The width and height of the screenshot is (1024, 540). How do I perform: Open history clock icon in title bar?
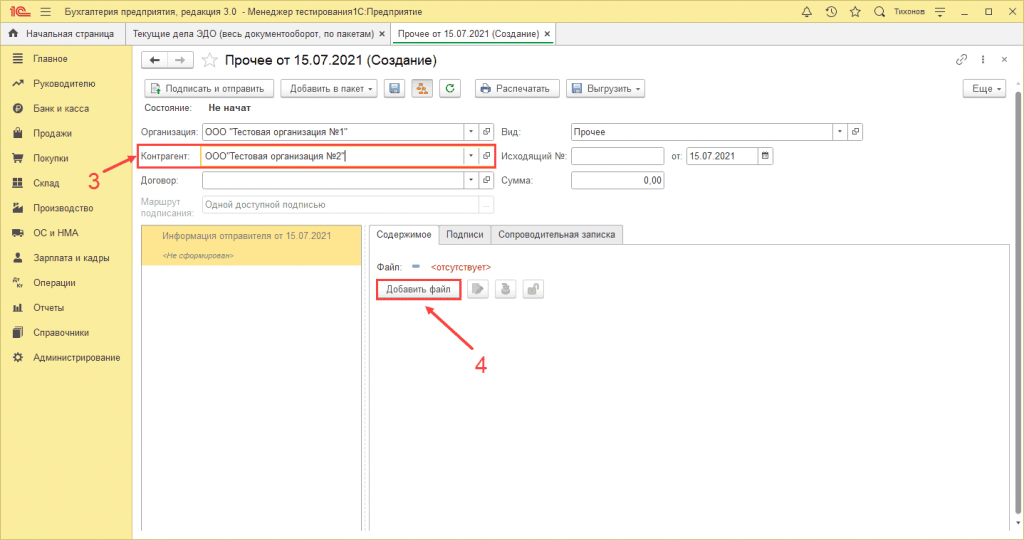click(x=832, y=12)
